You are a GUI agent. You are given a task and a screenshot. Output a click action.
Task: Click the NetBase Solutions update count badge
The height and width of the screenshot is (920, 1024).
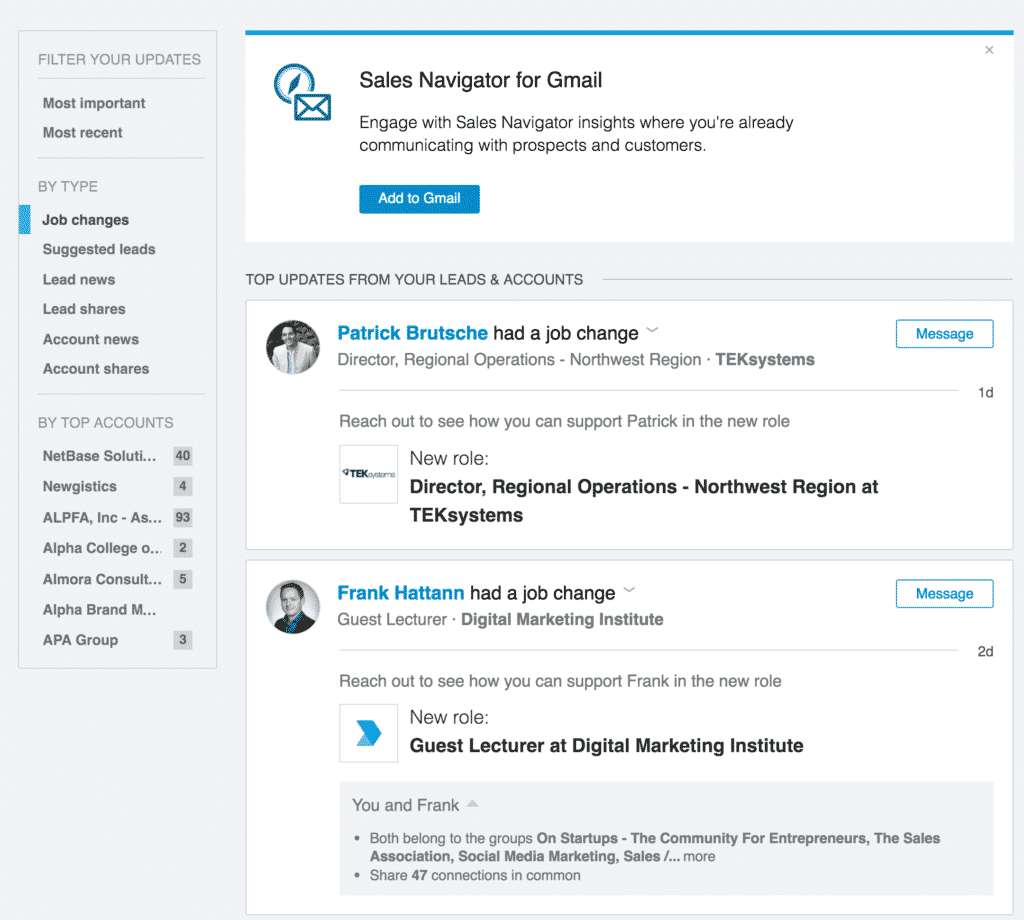[183, 456]
